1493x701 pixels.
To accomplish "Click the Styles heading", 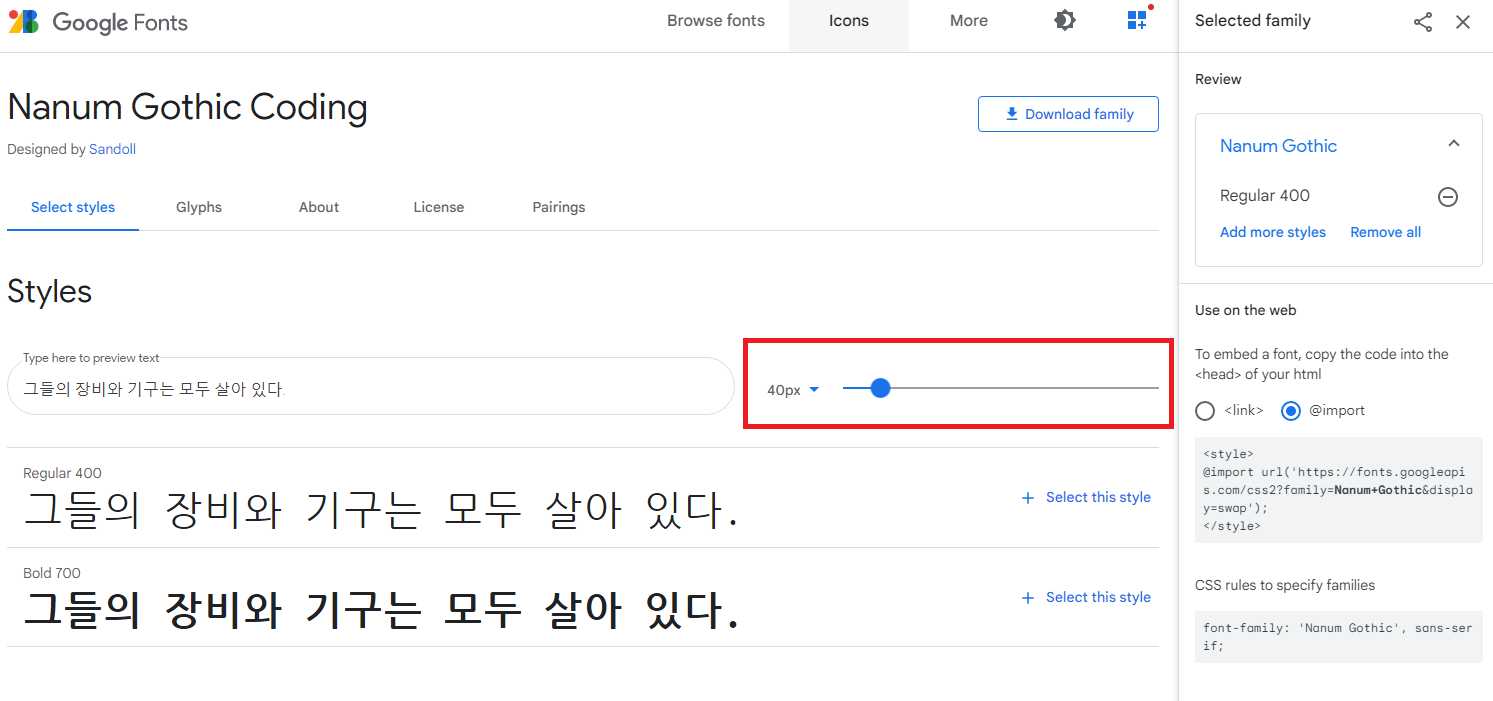I will click(50, 291).
